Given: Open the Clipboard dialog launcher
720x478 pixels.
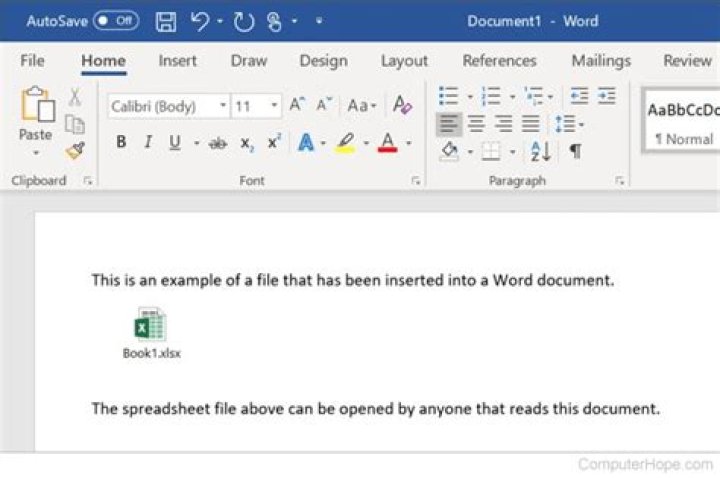Looking at the screenshot, I should pyautogui.click(x=88, y=181).
